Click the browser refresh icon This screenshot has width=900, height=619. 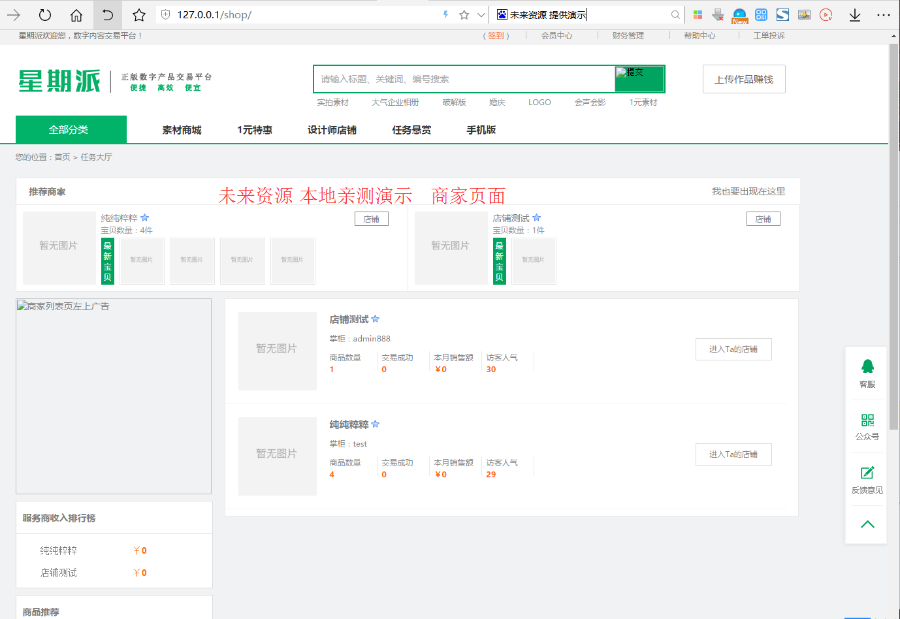(45, 15)
